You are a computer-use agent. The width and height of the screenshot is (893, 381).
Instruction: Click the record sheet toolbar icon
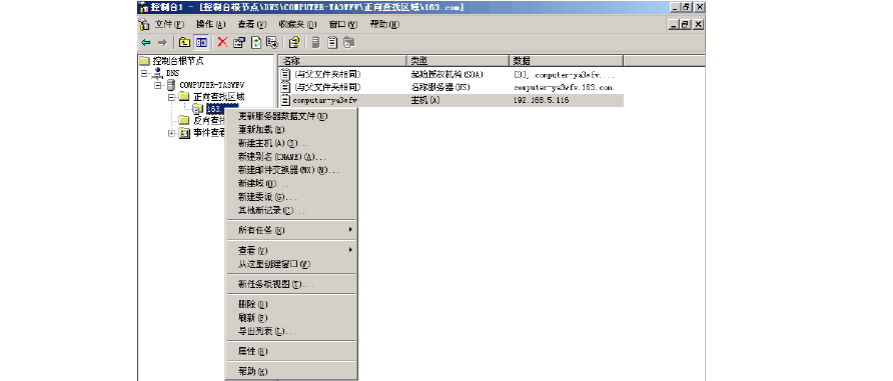pyautogui.click(x=333, y=42)
